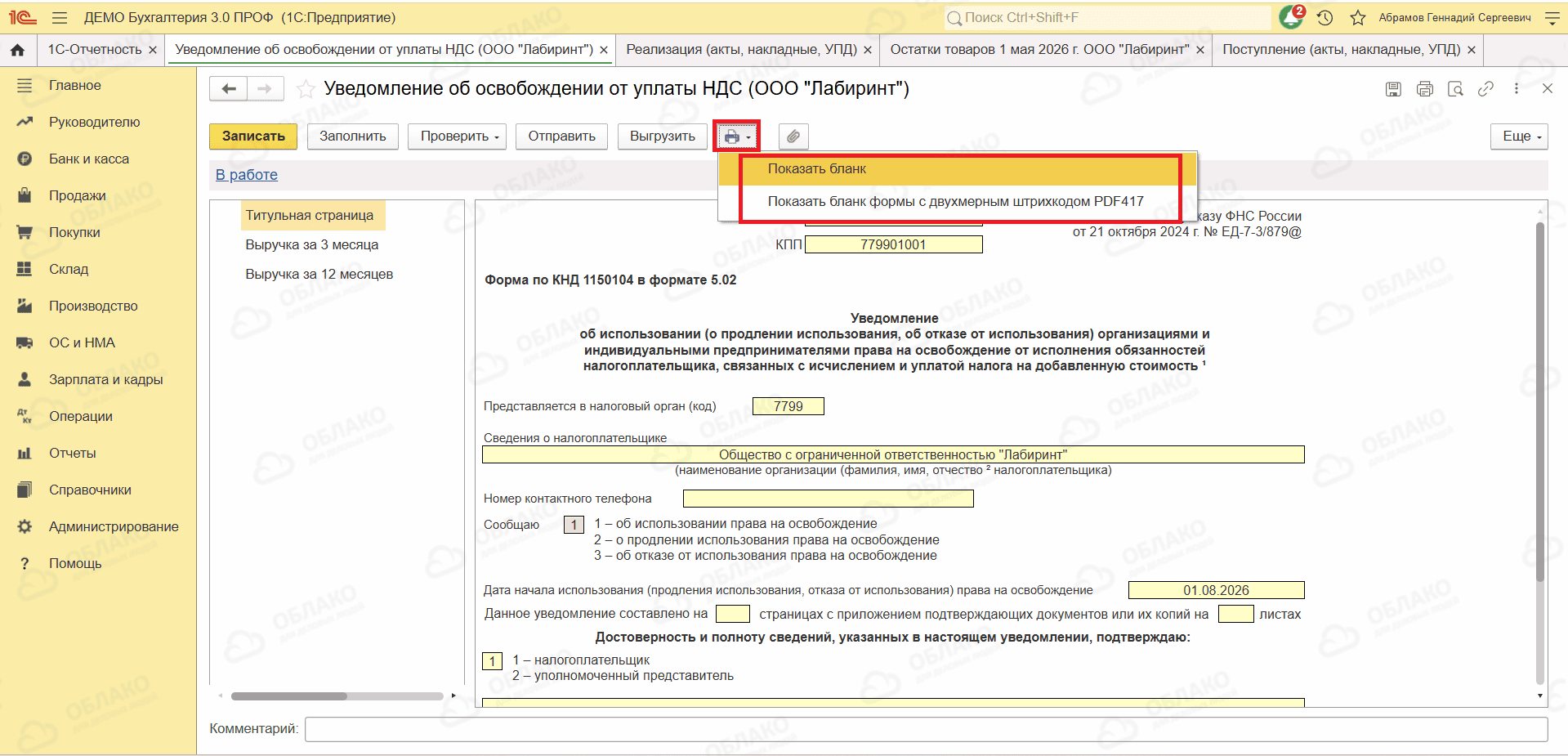Switch to Поступление (акты, накладные, УПД) tab
The width and height of the screenshot is (1568, 756).
(x=1342, y=50)
